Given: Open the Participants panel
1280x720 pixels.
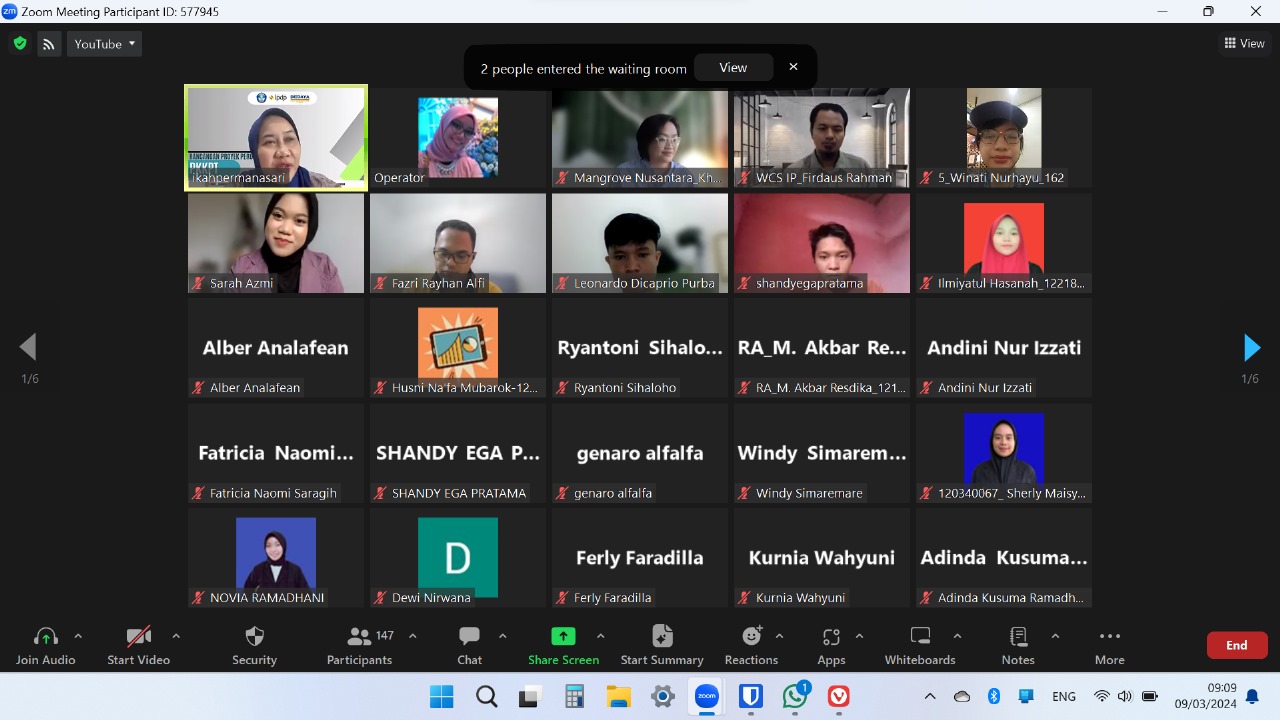Looking at the screenshot, I should pyautogui.click(x=359, y=645).
